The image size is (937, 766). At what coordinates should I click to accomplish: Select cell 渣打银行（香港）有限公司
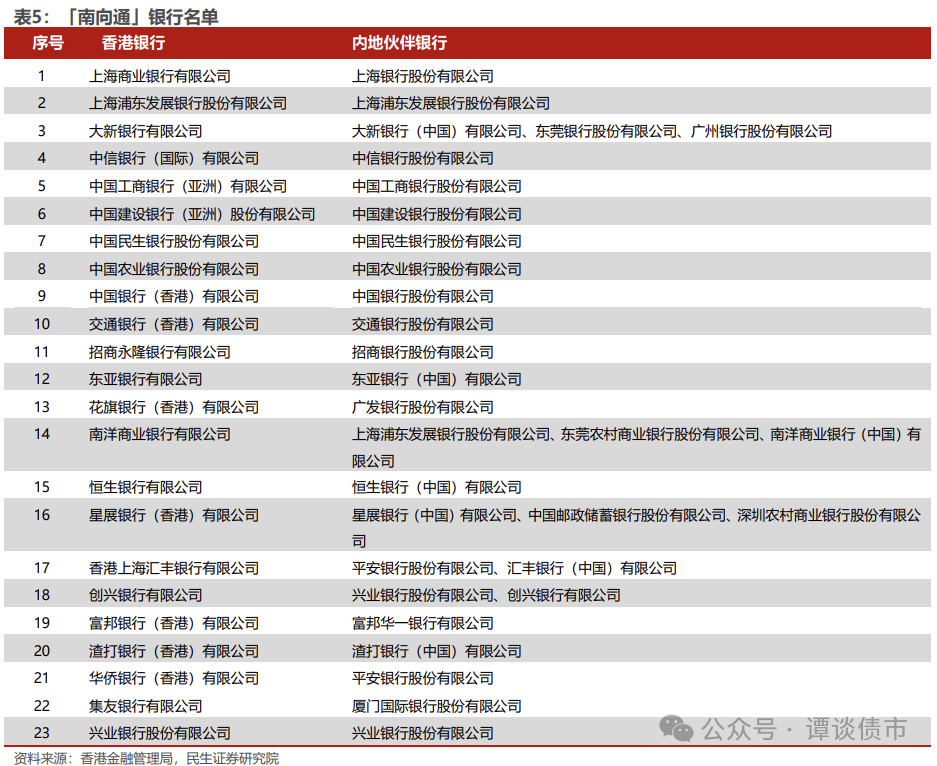(x=174, y=651)
